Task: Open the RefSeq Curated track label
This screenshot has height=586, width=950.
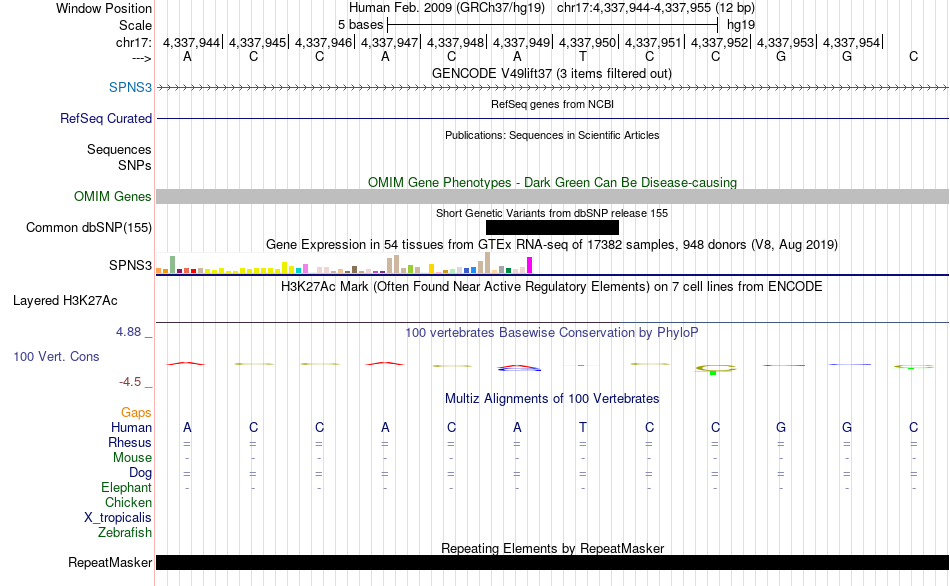Action: point(106,118)
